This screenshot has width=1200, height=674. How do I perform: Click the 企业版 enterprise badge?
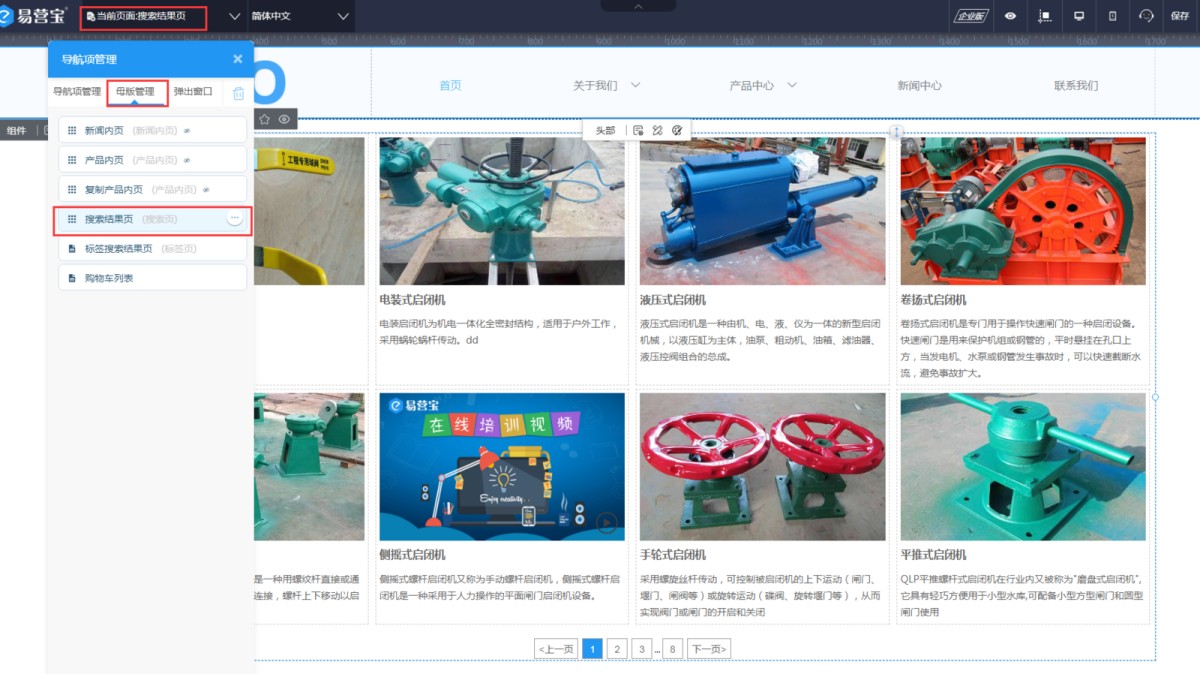(970, 16)
